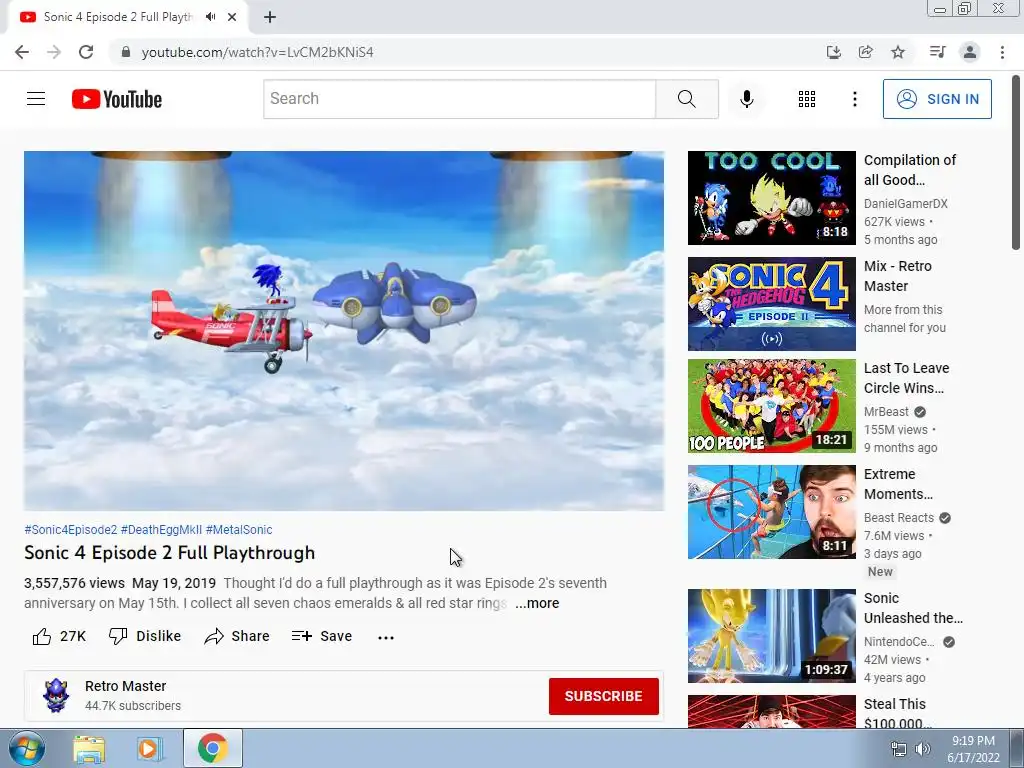Open the taskbar volume speaker icon
Viewport: 1024px width, 768px height.
click(x=923, y=749)
